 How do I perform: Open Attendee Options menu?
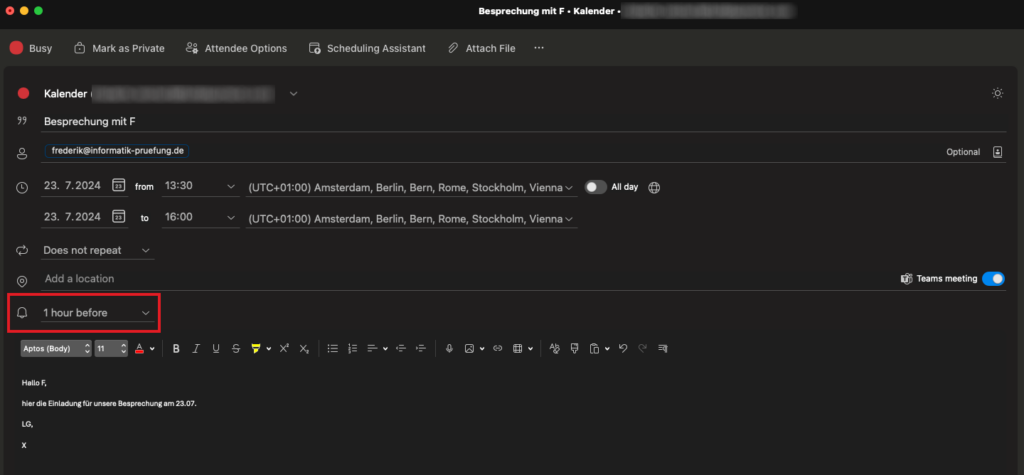coord(236,48)
